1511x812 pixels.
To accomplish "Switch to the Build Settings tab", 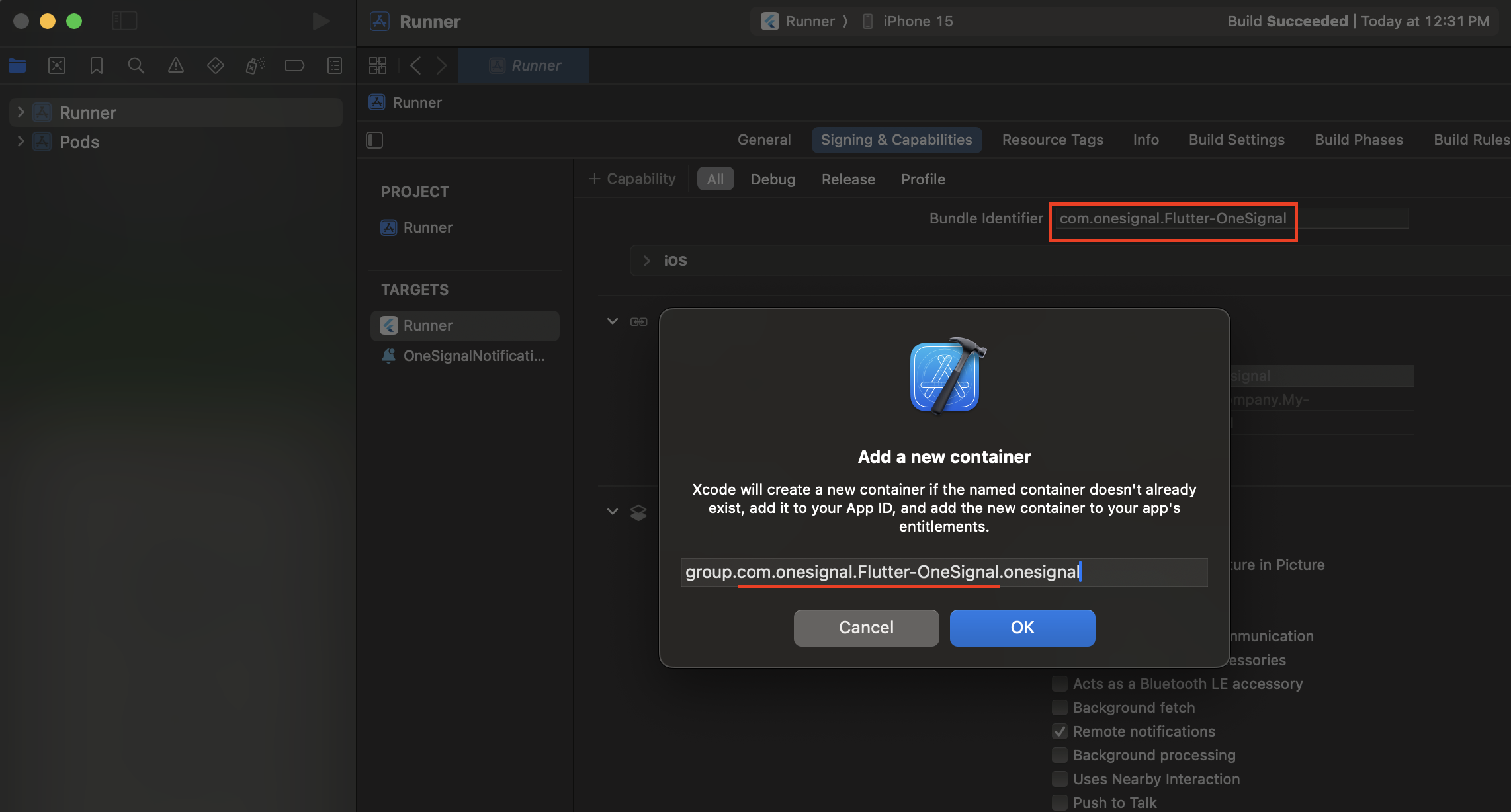I will 1236,140.
